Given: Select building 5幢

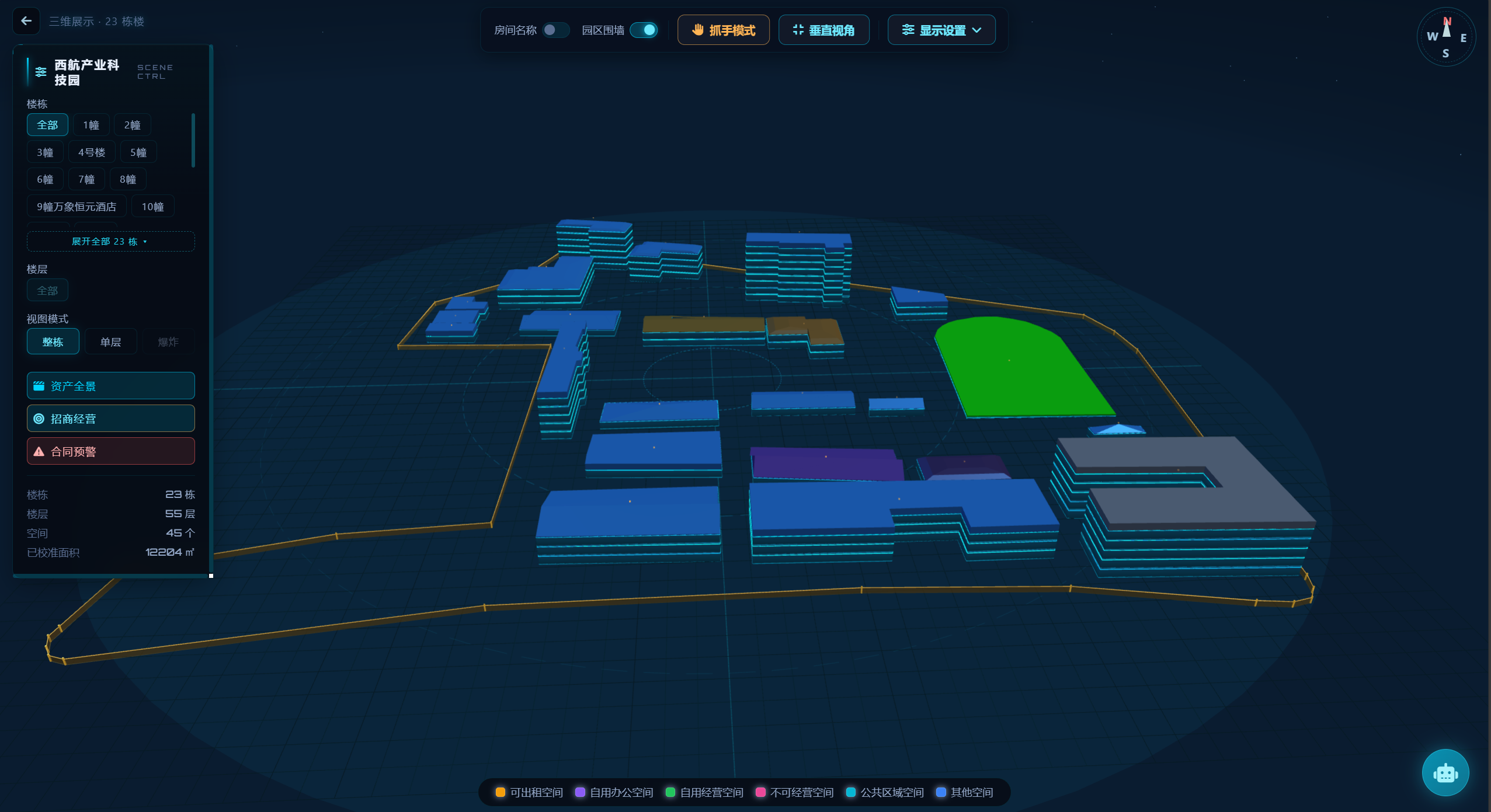Looking at the screenshot, I should pyautogui.click(x=138, y=152).
